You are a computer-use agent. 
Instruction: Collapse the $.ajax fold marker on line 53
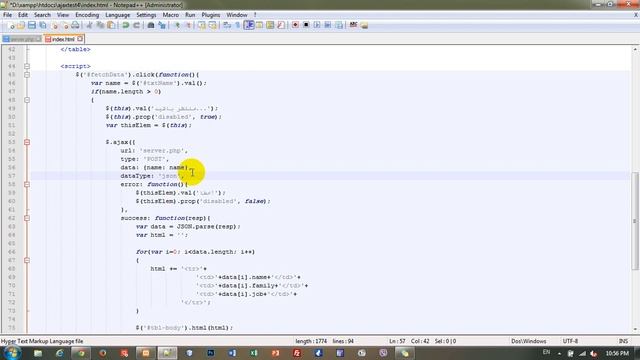(27, 142)
